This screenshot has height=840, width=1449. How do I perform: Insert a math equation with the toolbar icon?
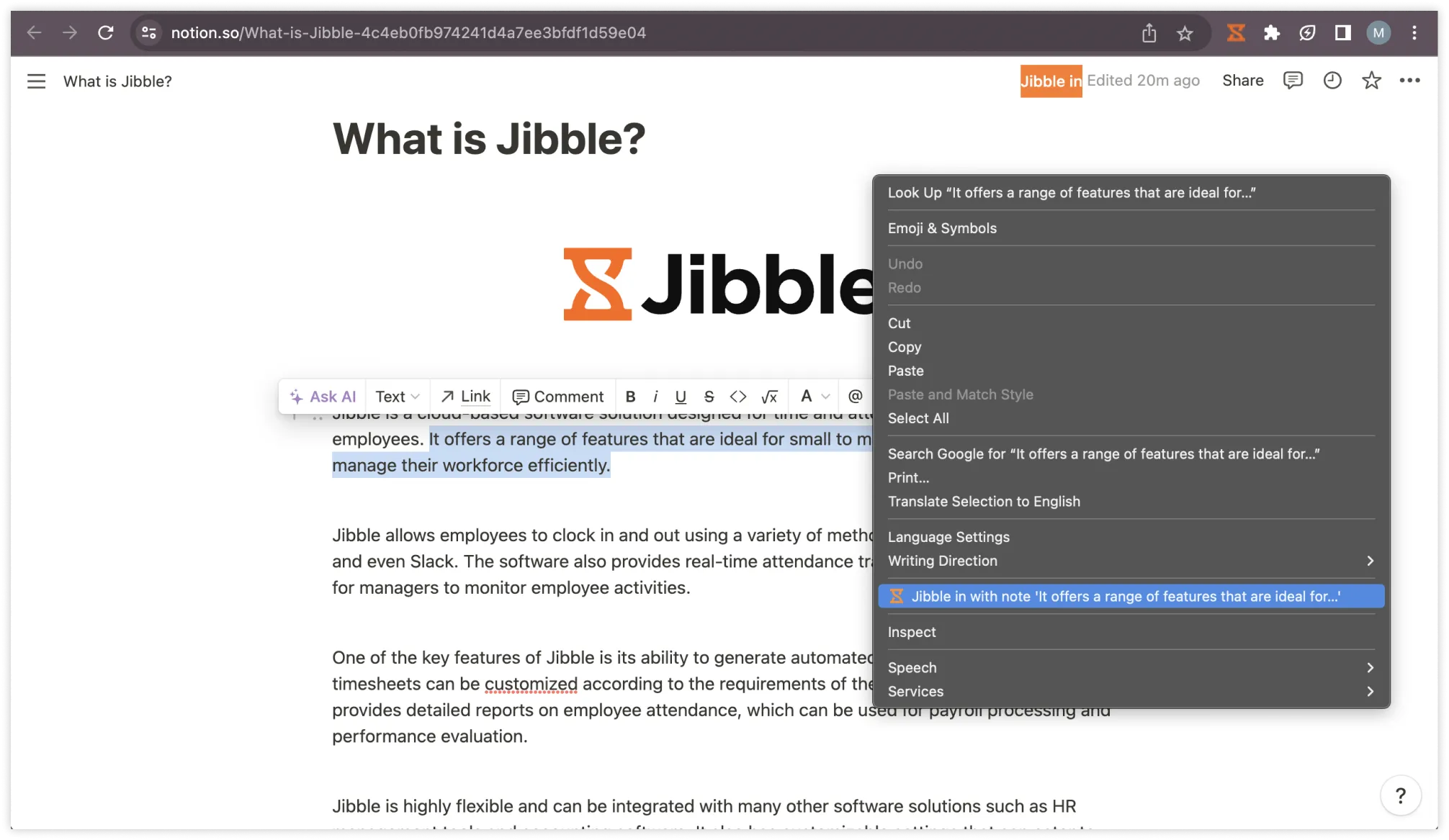click(x=770, y=396)
